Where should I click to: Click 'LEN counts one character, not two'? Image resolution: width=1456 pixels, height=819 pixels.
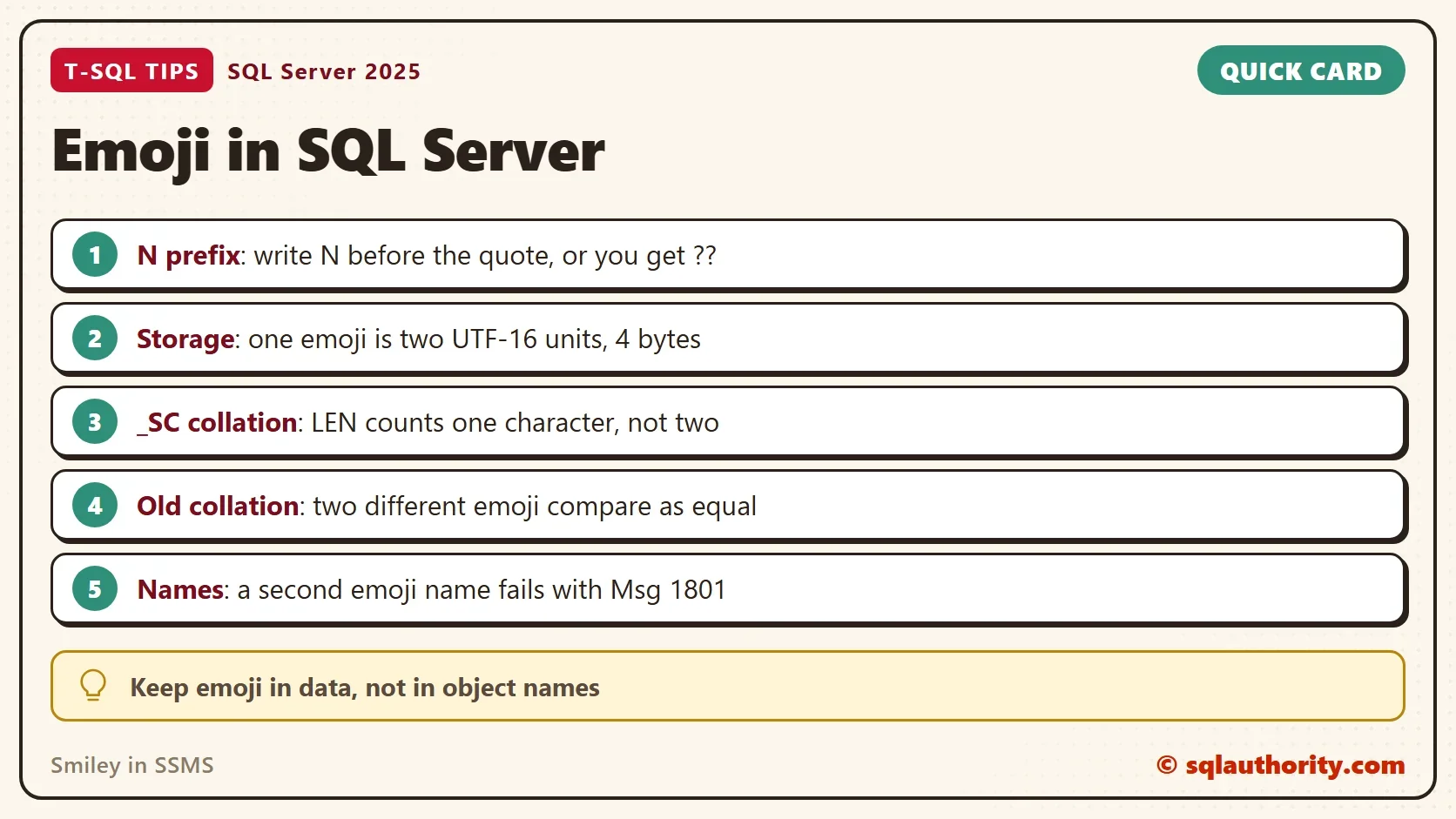[x=515, y=422]
